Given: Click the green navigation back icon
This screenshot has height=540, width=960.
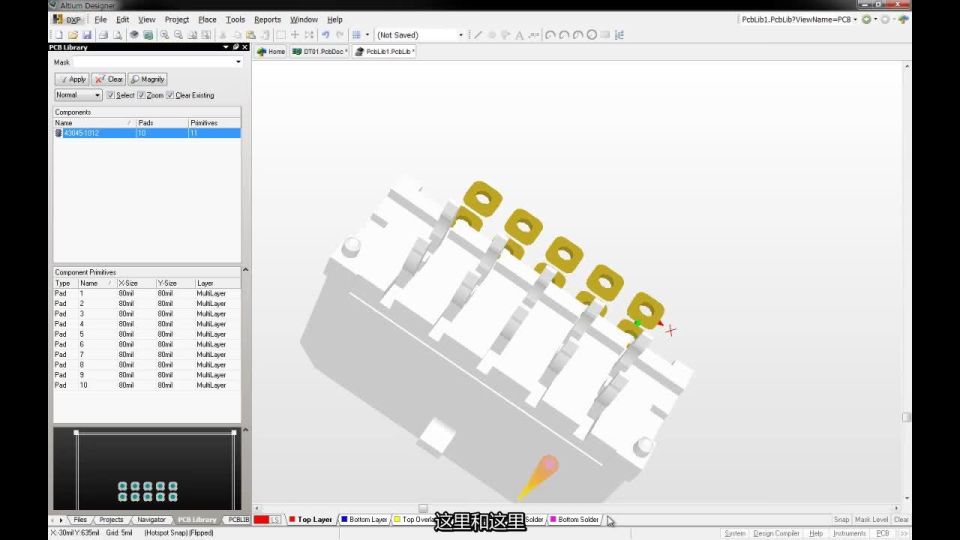Looking at the screenshot, I should click(x=866, y=20).
